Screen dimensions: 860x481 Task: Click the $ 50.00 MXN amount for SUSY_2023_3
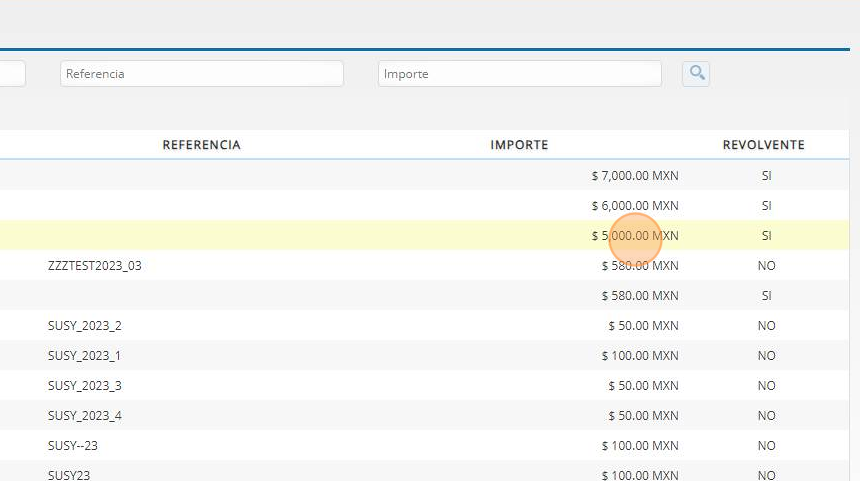coord(643,386)
